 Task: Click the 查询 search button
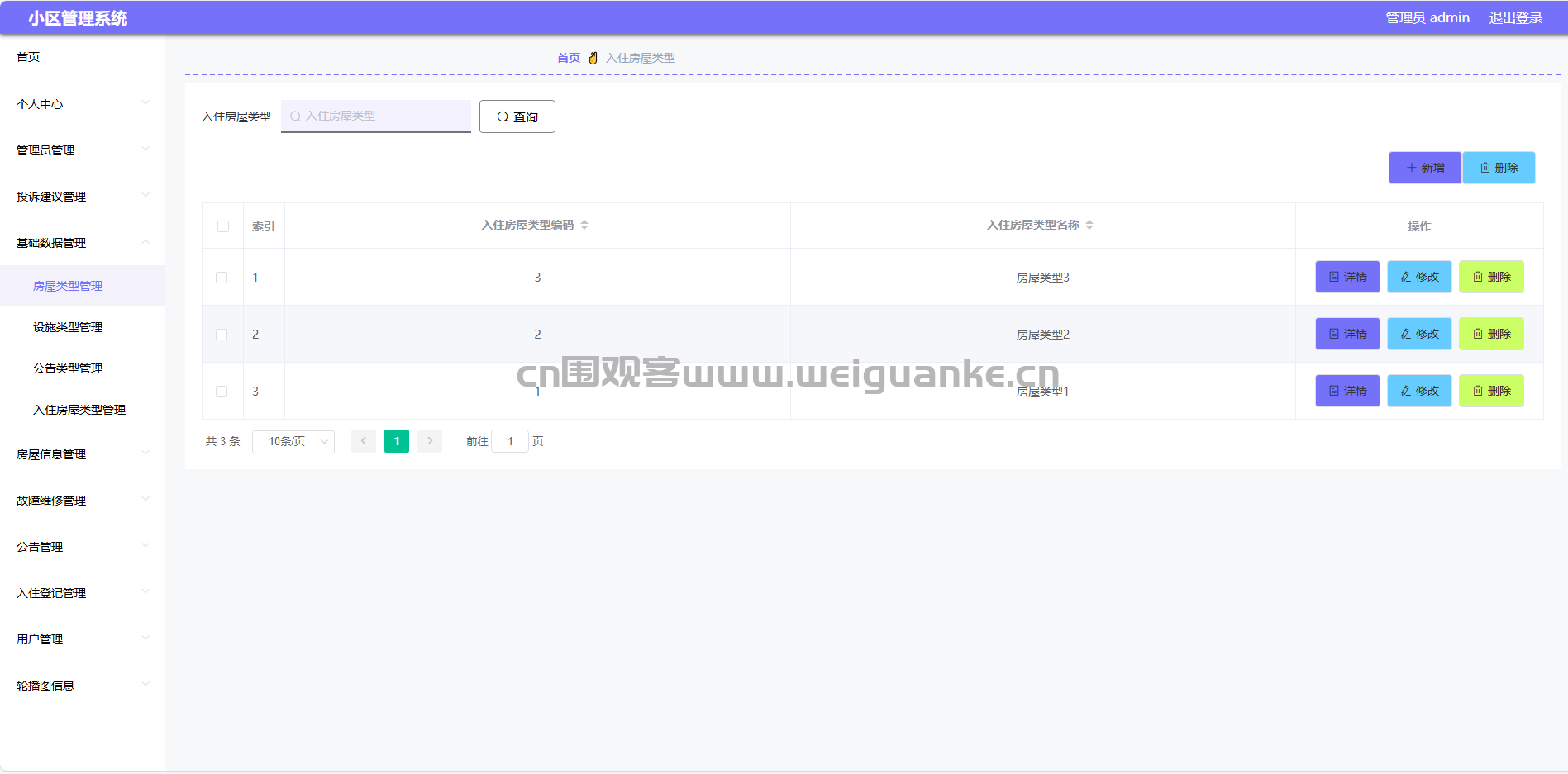[x=517, y=116]
